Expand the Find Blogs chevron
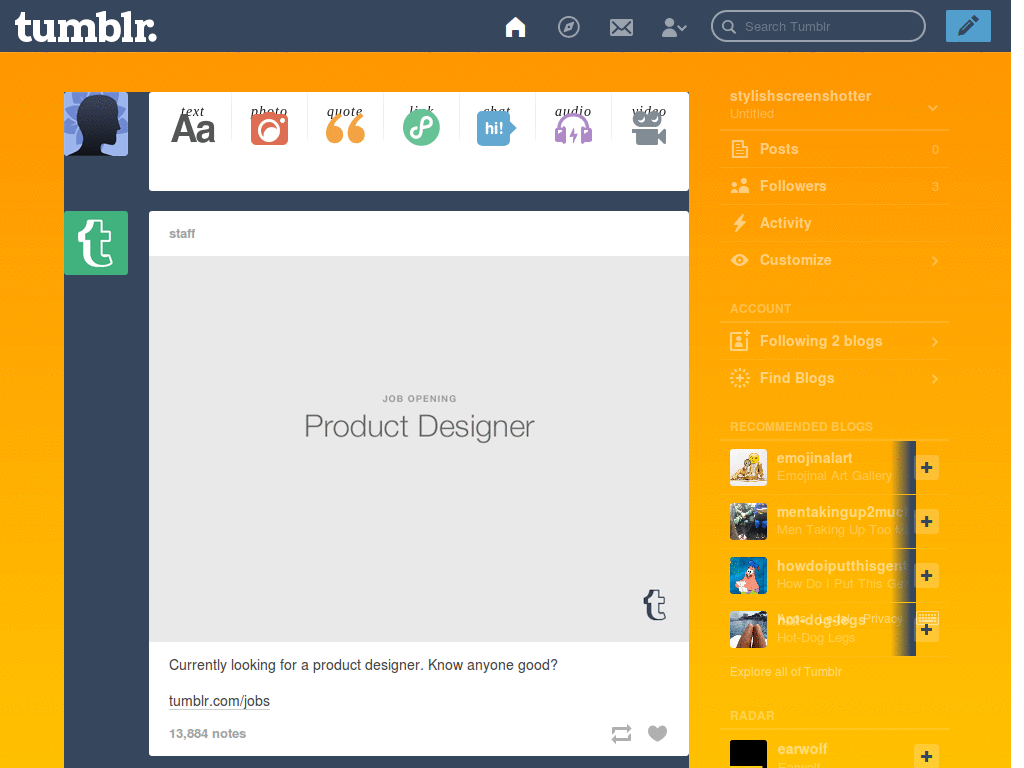Screen dimensions: 1024x768 click(x=935, y=379)
